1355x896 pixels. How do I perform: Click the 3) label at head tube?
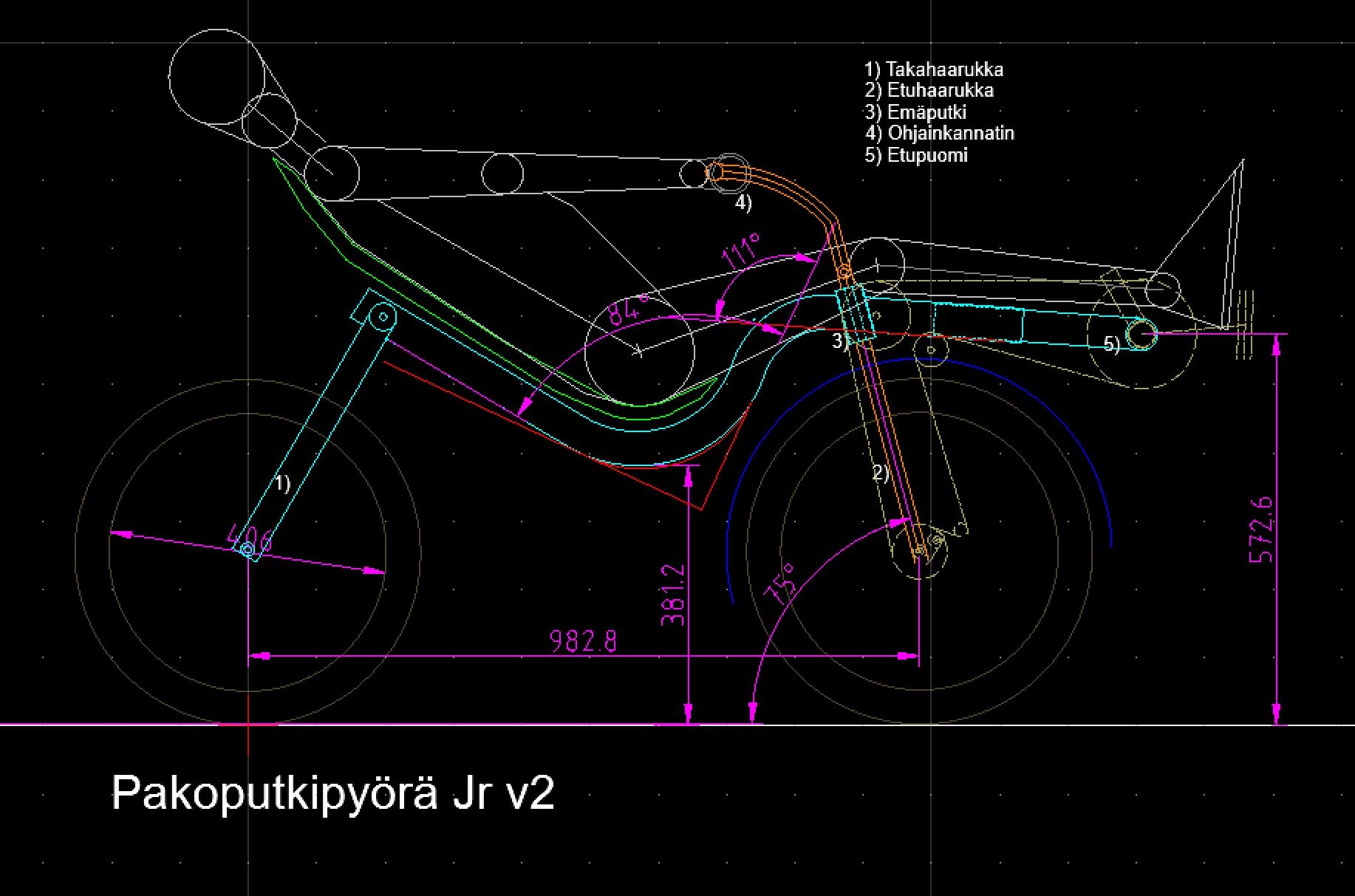[x=840, y=341]
